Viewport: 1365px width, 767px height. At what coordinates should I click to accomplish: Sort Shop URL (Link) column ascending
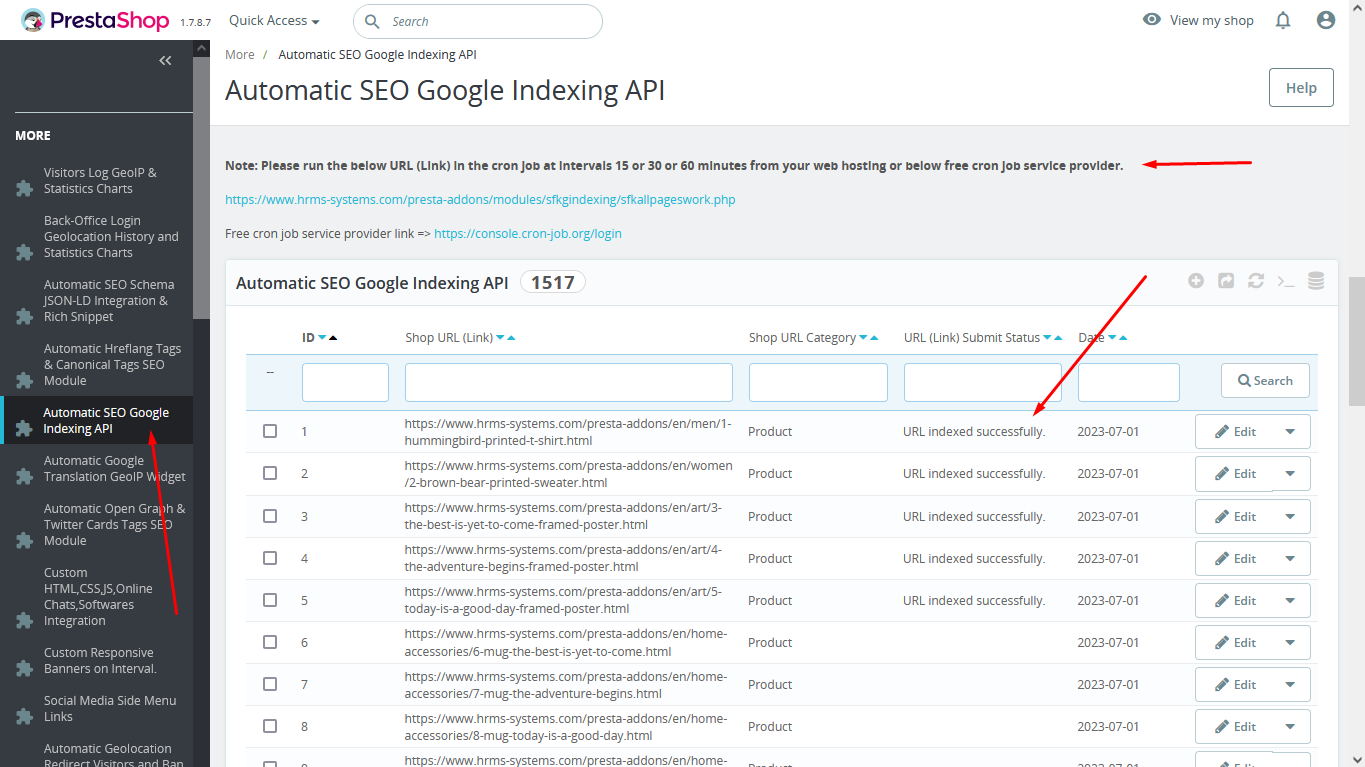[x=511, y=338]
